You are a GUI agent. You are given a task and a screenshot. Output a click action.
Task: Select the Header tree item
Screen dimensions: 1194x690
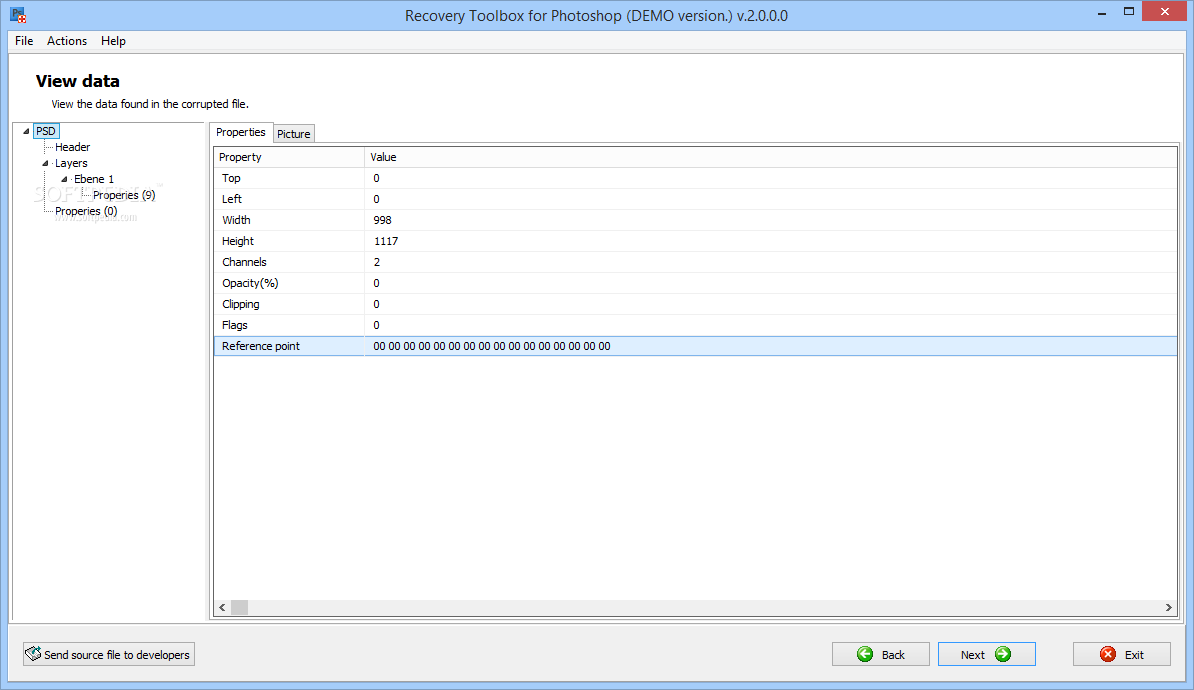[x=72, y=147]
